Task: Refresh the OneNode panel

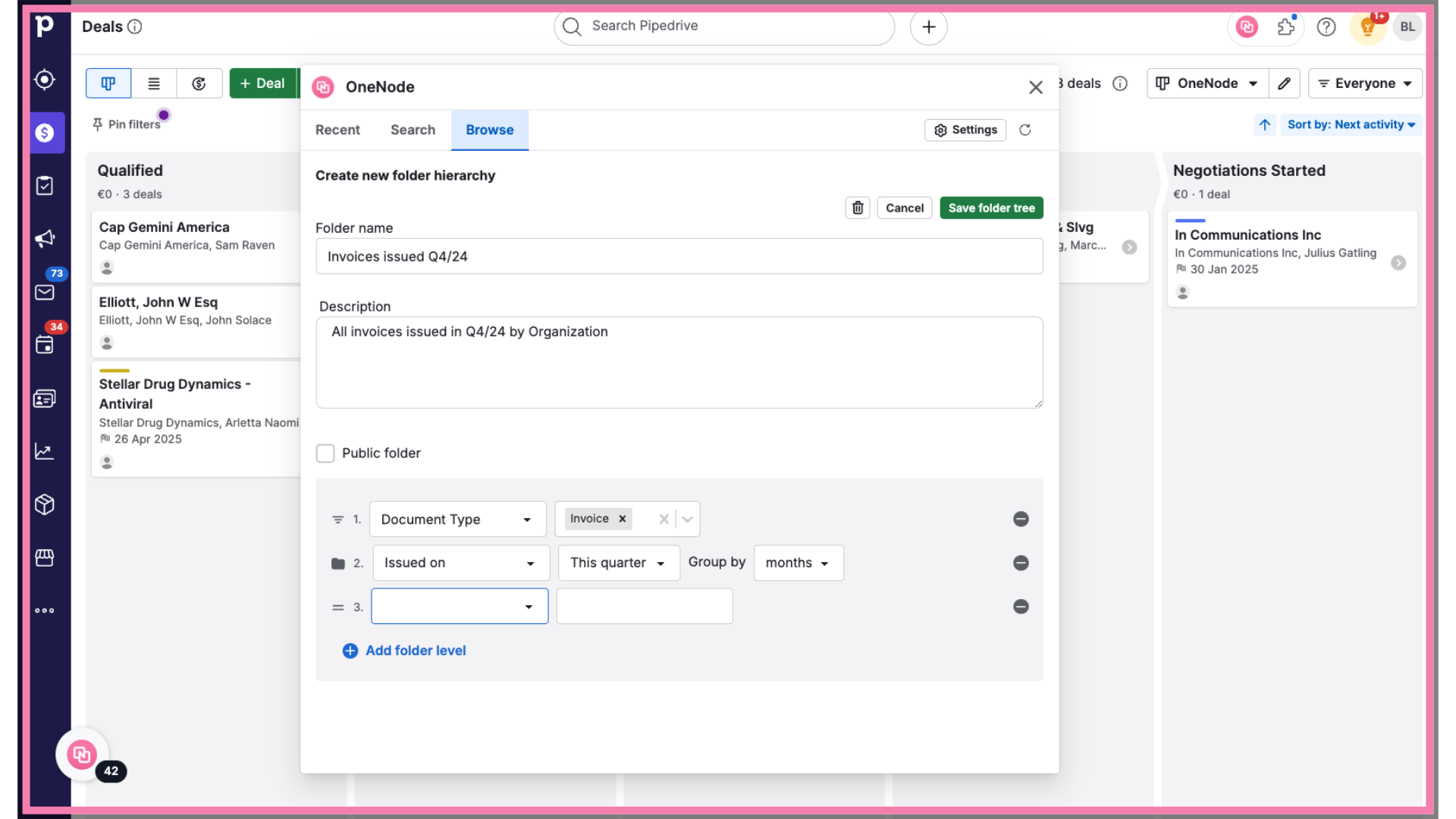Action: point(1025,130)
